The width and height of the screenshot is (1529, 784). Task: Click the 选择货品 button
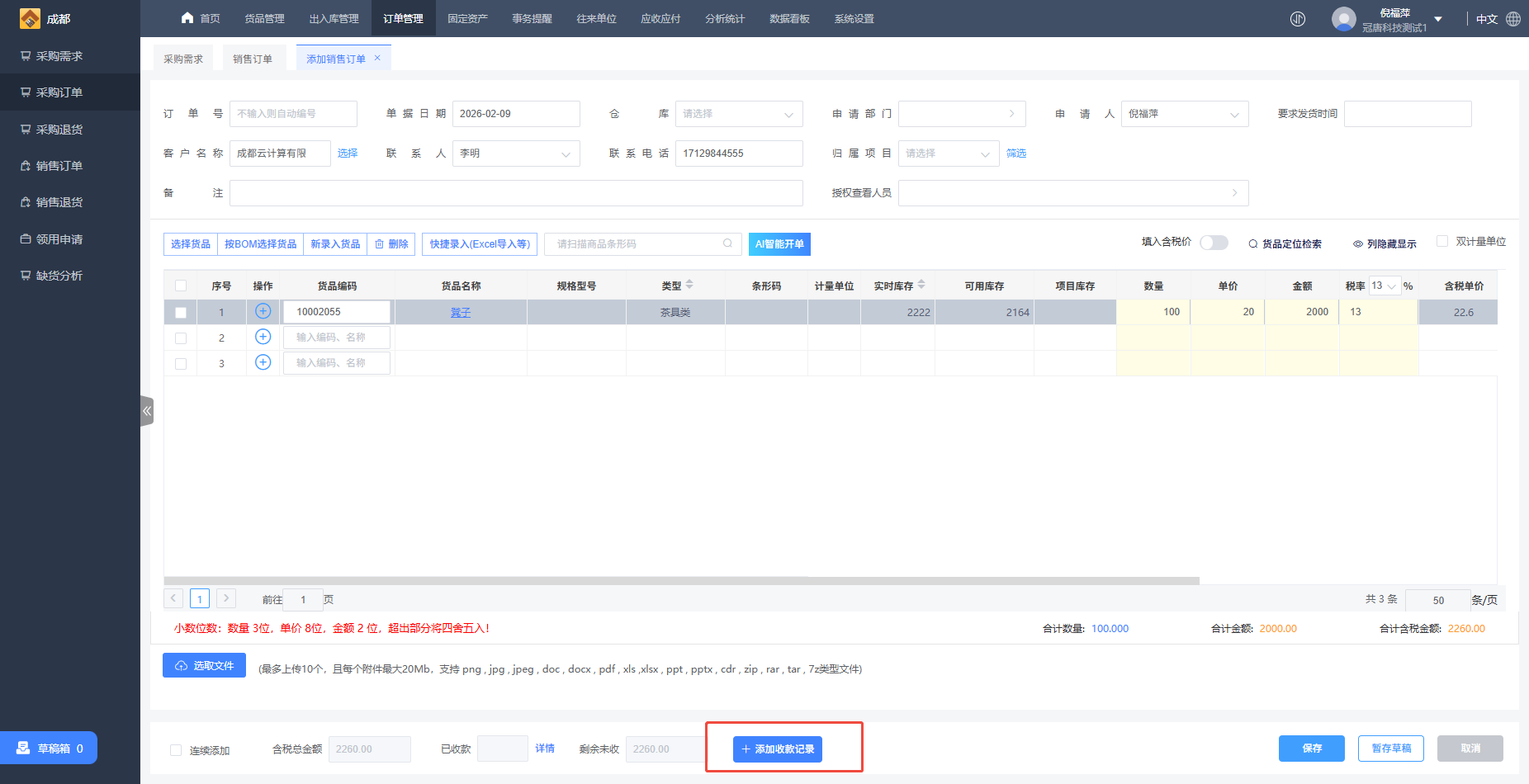click(191, 243)
